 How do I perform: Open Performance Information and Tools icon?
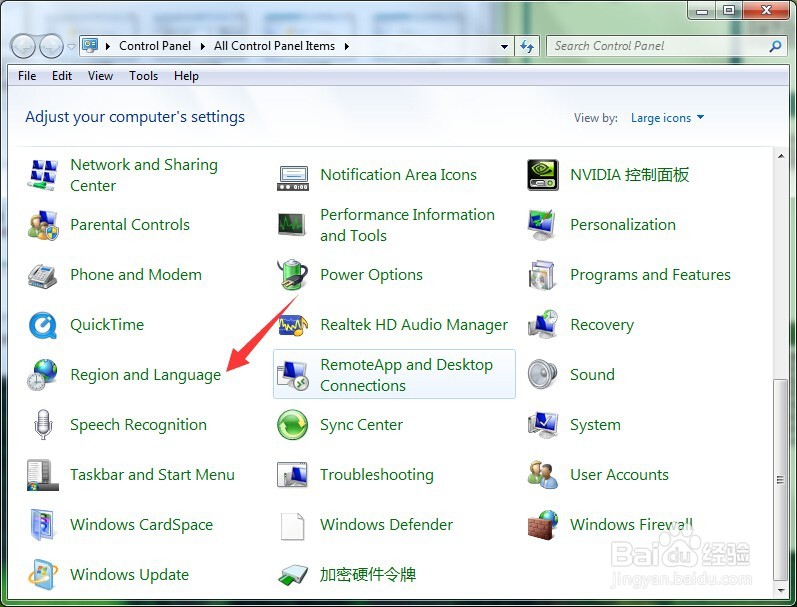coord(292,225)
